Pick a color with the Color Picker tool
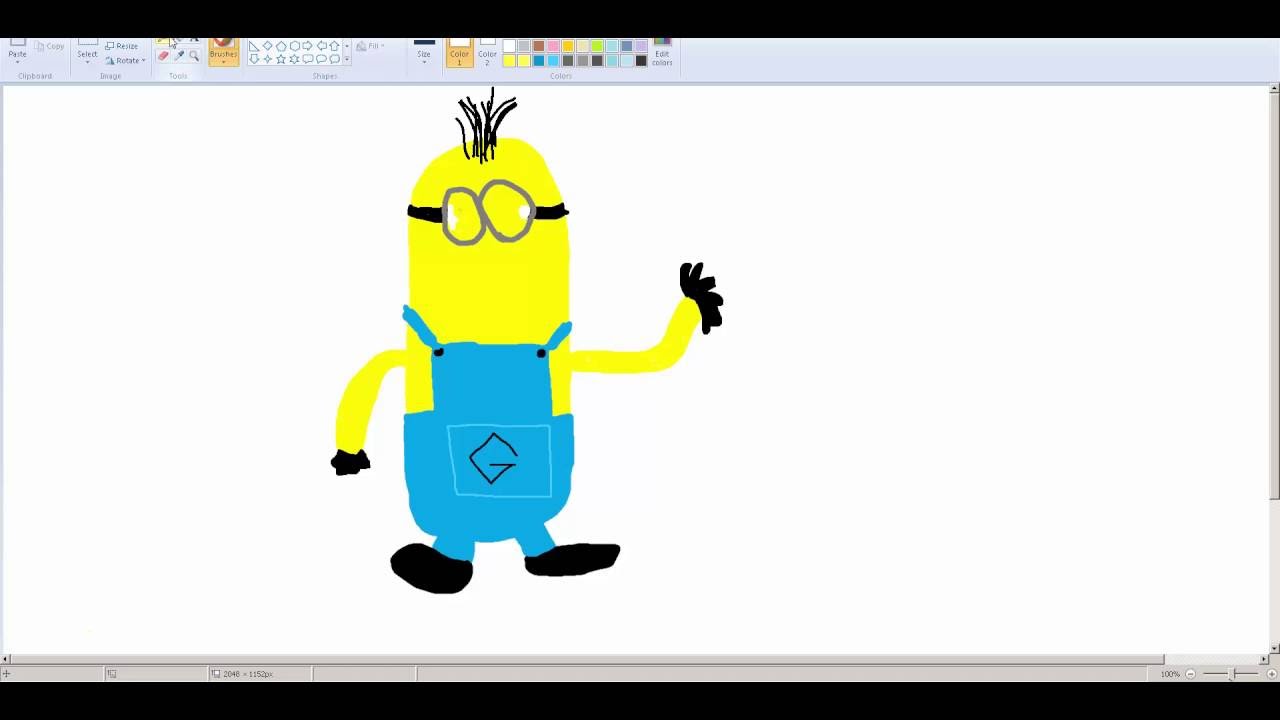Screen dimensions: 1280x720 pyautogui.click(x=178, y=57)
